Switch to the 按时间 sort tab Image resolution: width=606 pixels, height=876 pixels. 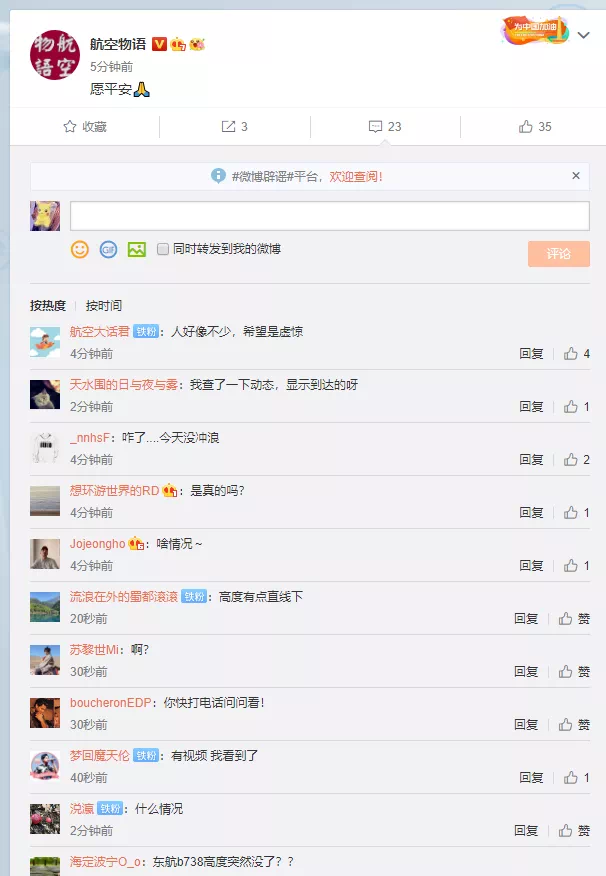click(x=104, y=306)
